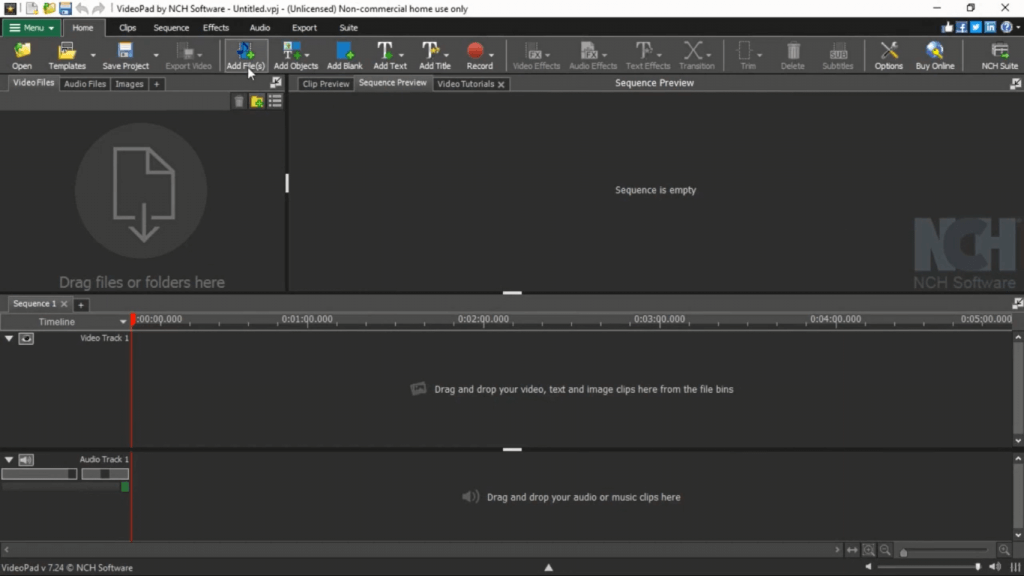Viewport: 1024px width, 576px height.
Task: Click the quick-access save disk icon
Action: (65, 8)
